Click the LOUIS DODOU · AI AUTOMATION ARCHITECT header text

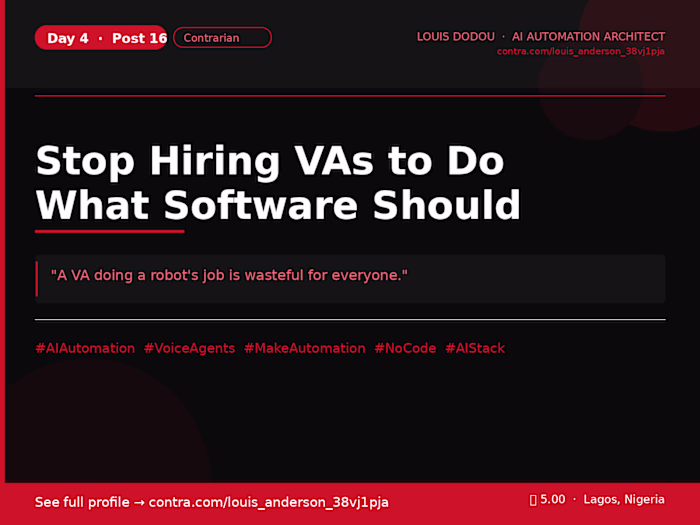(541, 37)
